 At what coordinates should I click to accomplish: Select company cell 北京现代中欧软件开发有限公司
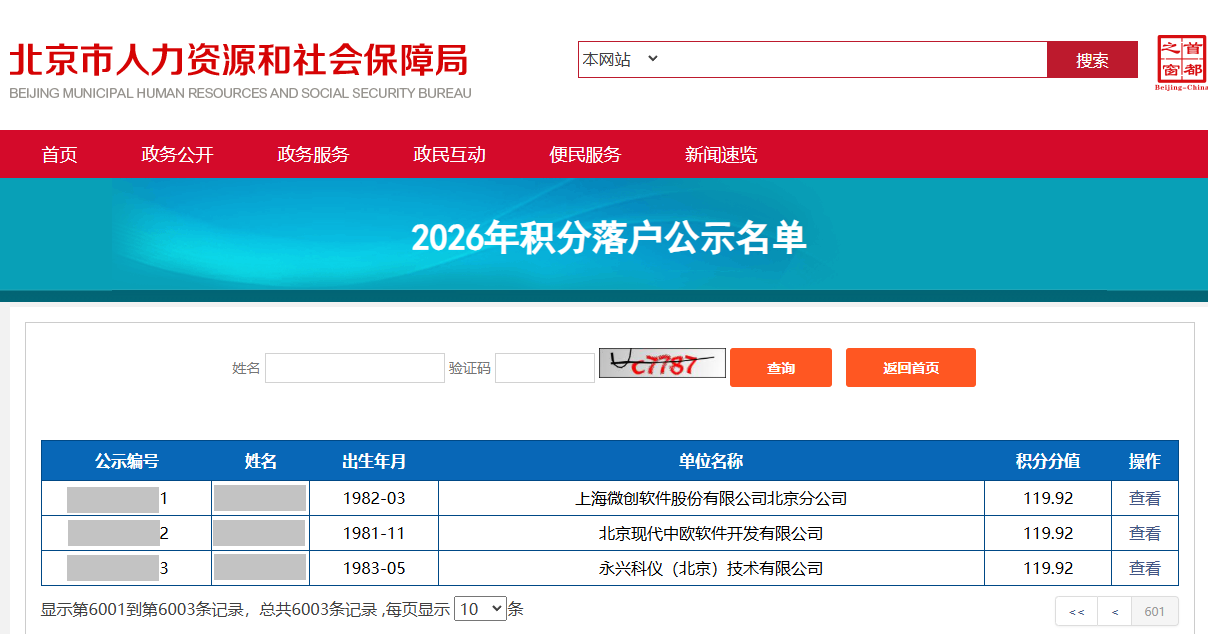[x=711, y=533]
